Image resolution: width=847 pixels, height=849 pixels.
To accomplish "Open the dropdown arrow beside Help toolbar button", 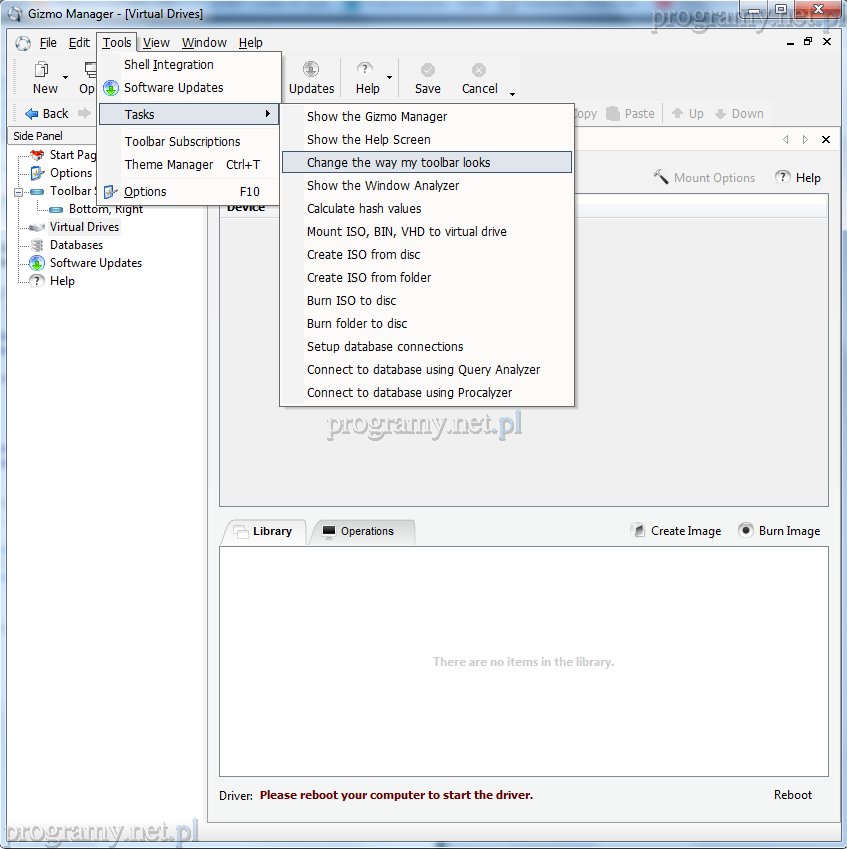I will point(389,78).
